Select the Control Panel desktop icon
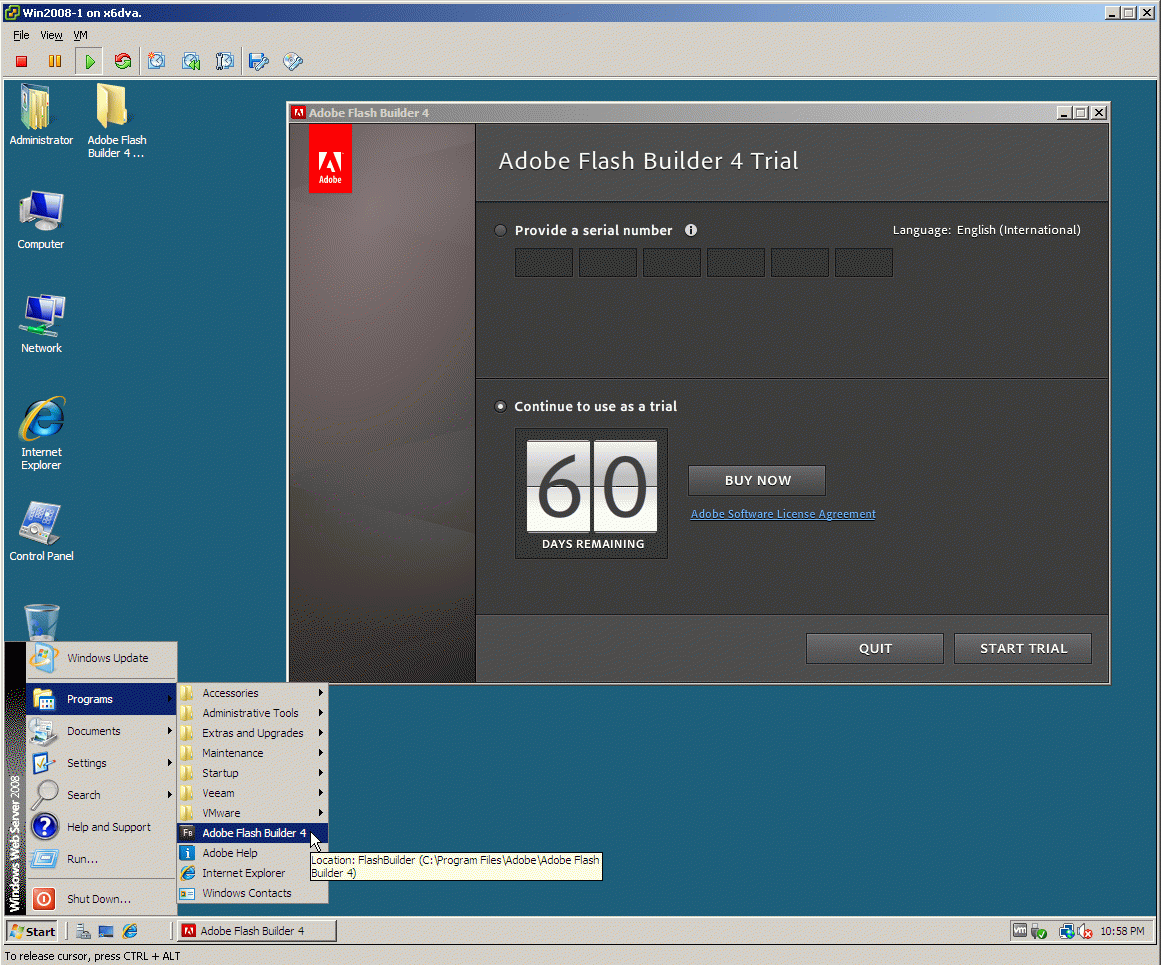 [41, 532]
